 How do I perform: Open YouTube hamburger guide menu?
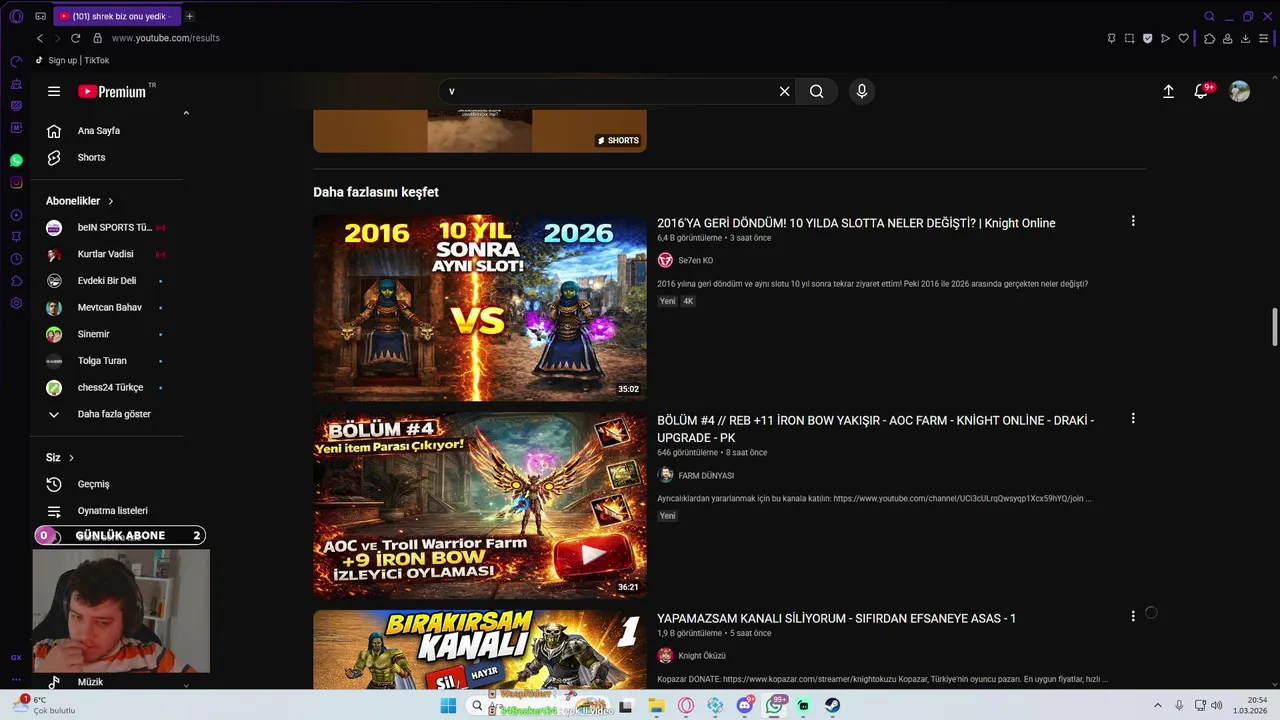54,91
